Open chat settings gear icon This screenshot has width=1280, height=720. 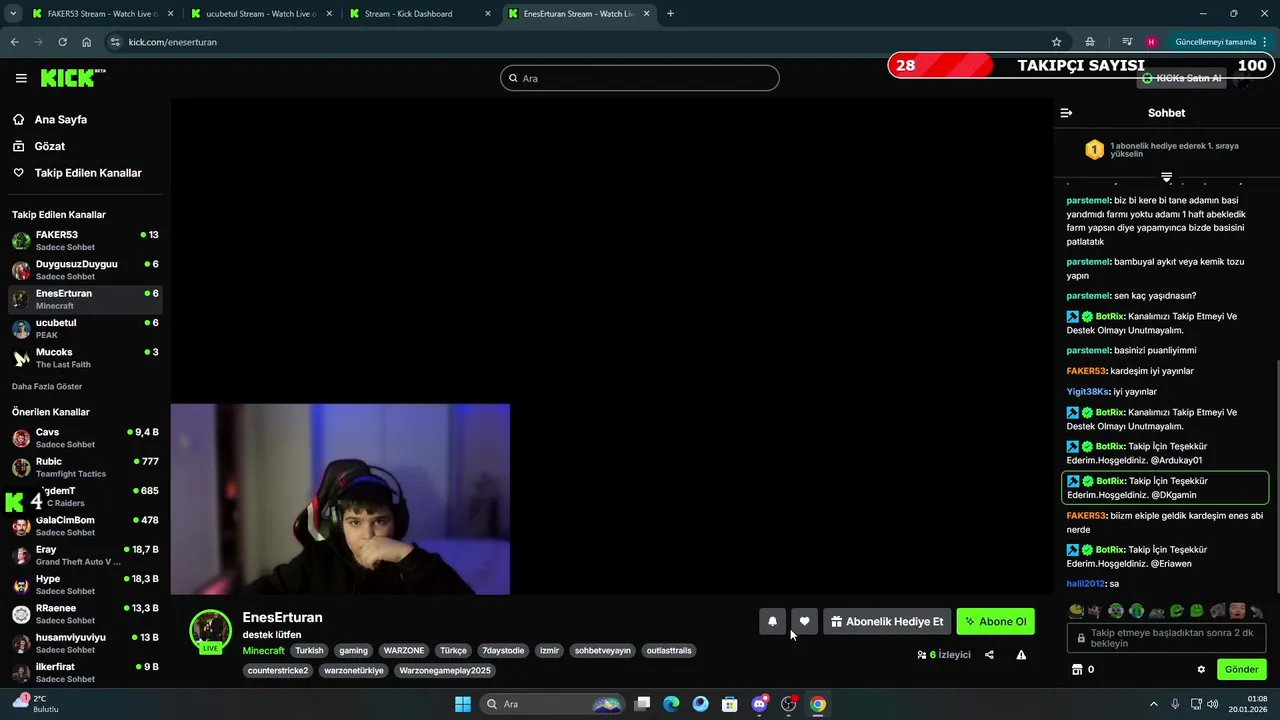click(1201, 669)
